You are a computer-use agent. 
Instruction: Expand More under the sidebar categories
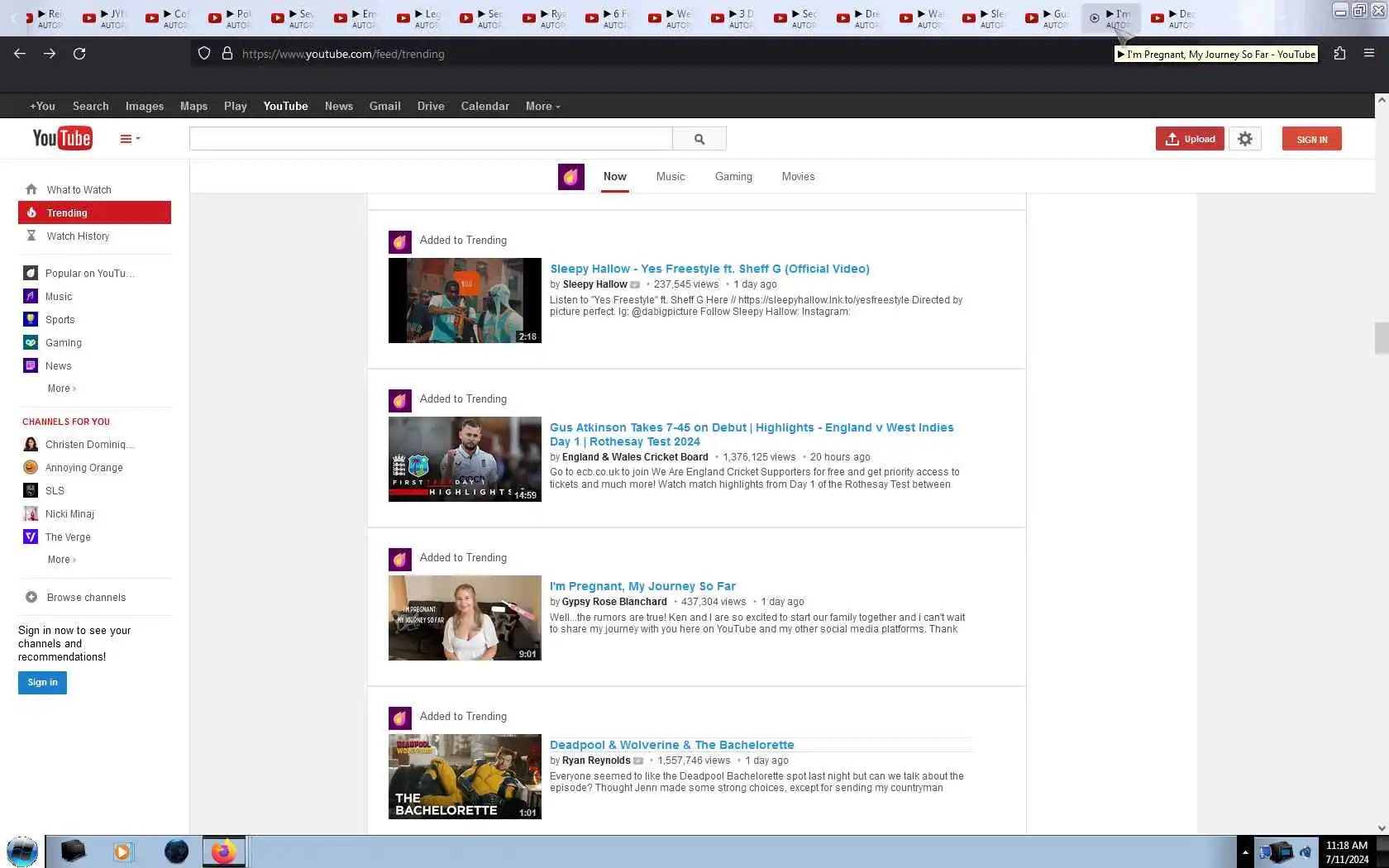[x=62, y=389]
